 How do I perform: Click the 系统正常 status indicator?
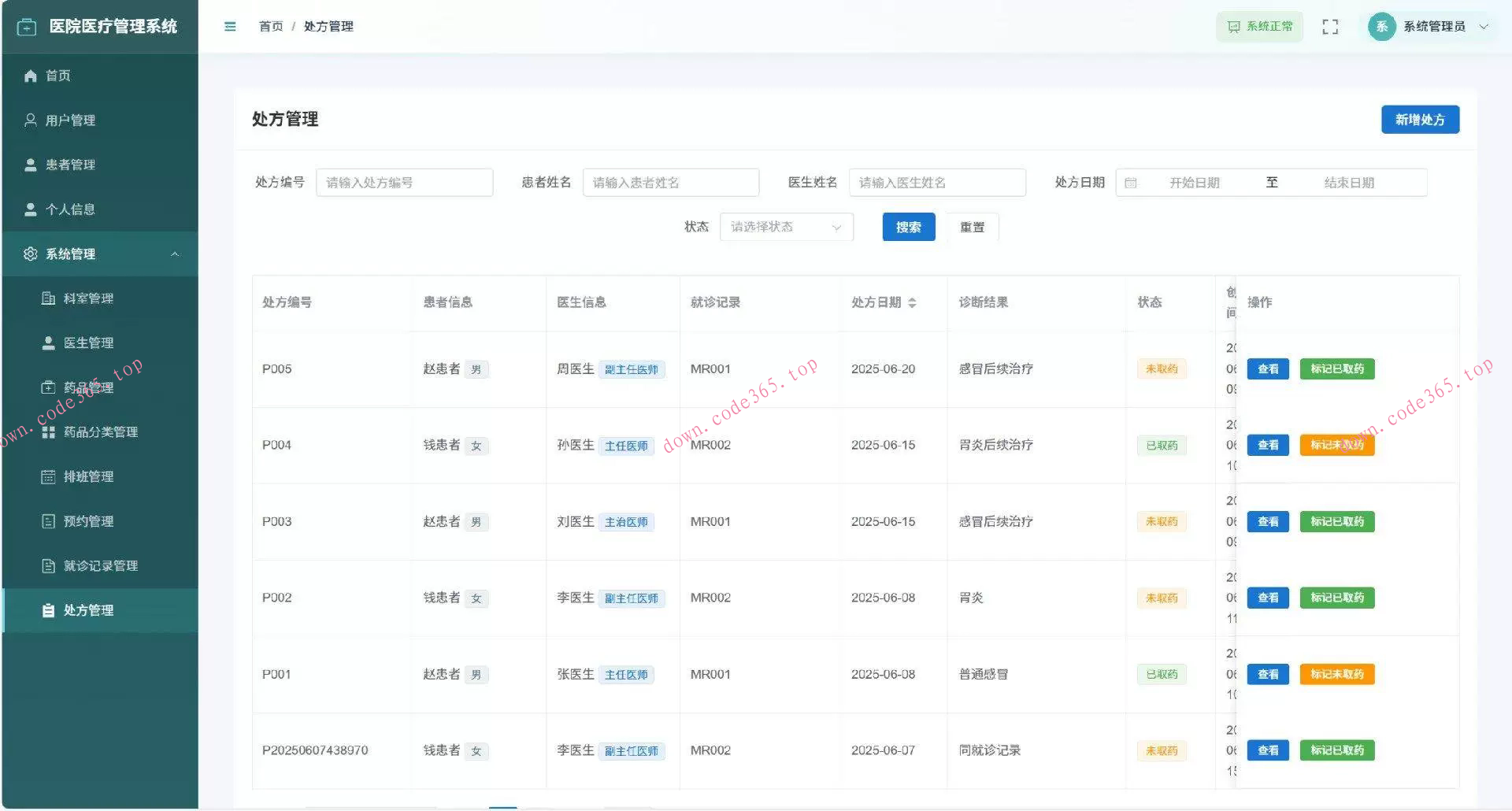point(1259,26)
